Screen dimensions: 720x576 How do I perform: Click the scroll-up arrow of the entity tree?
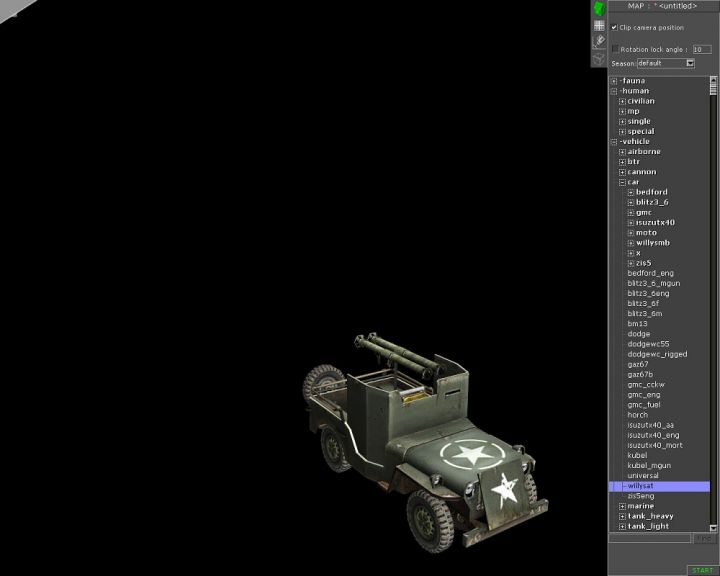[714, 81]
